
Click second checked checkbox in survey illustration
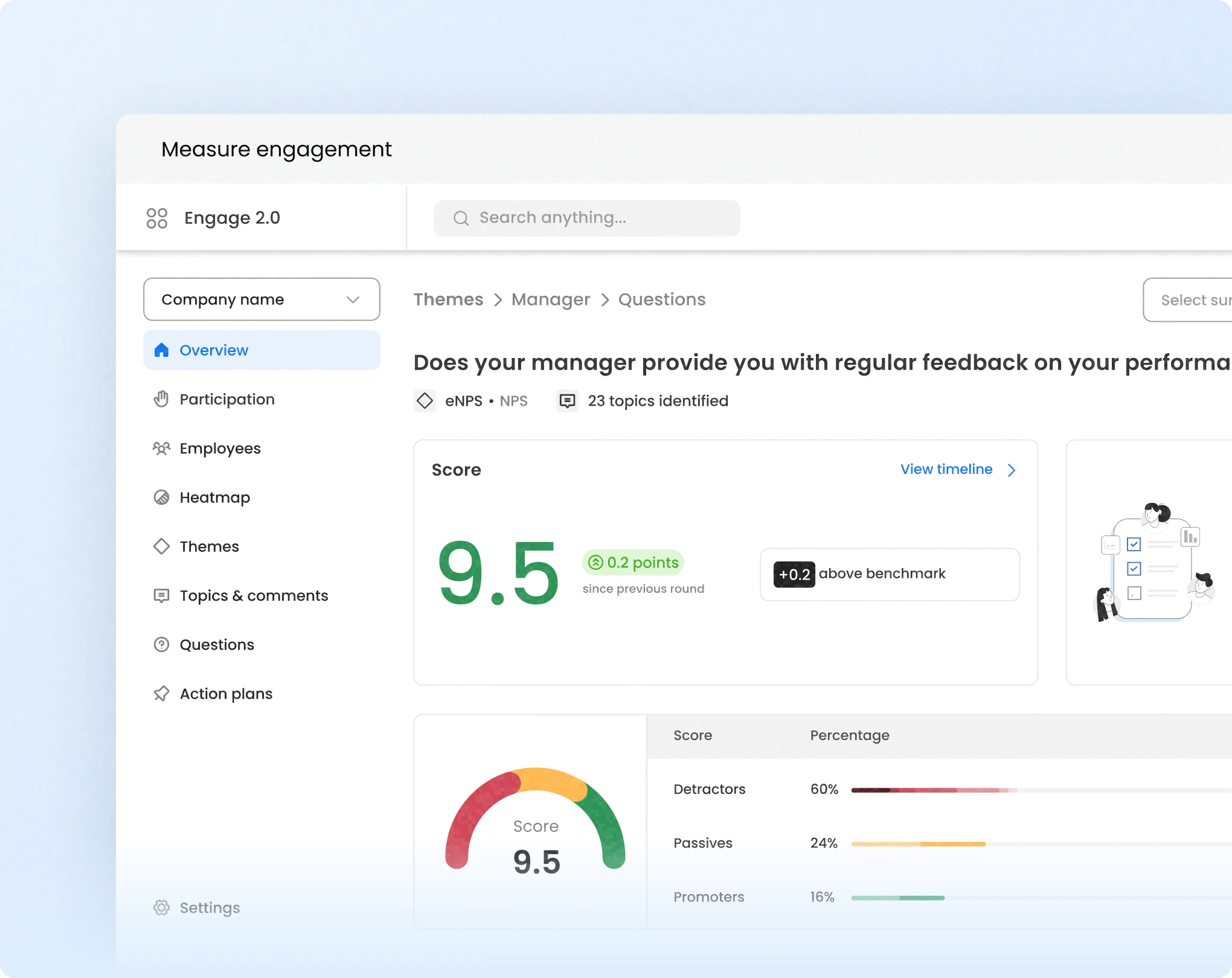click(x=1134, y=569)
